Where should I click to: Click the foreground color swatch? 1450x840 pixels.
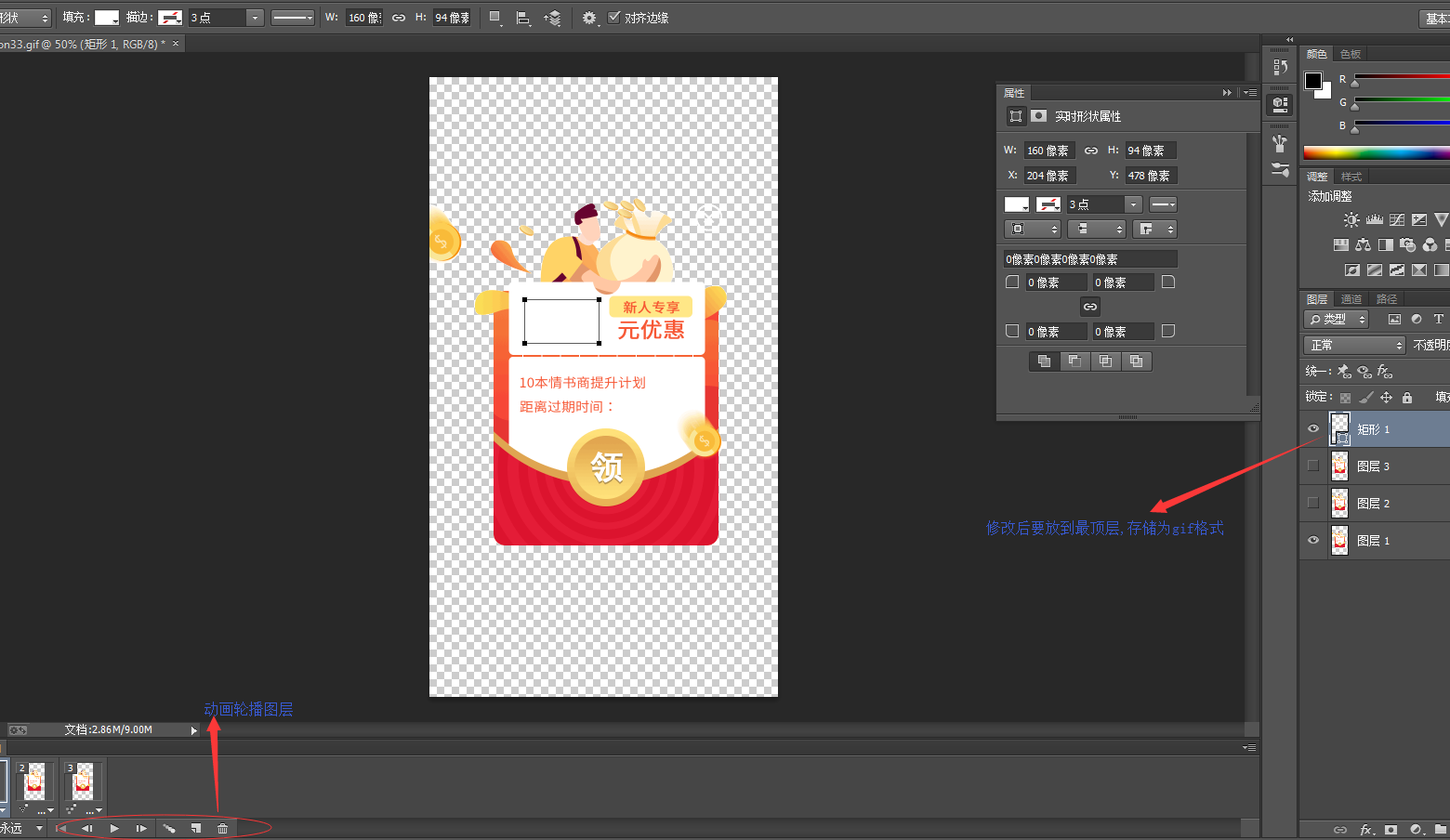1313,81
